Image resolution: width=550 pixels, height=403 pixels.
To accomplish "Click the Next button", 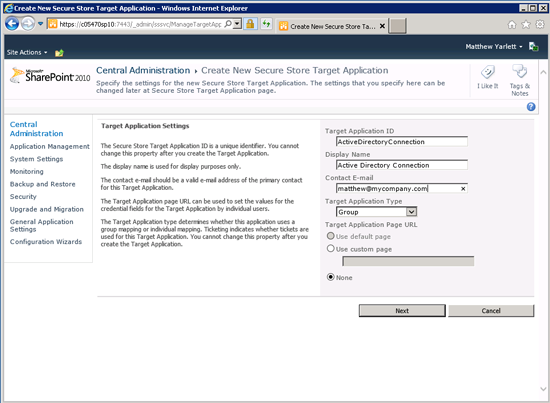I will tap(402, 311).
